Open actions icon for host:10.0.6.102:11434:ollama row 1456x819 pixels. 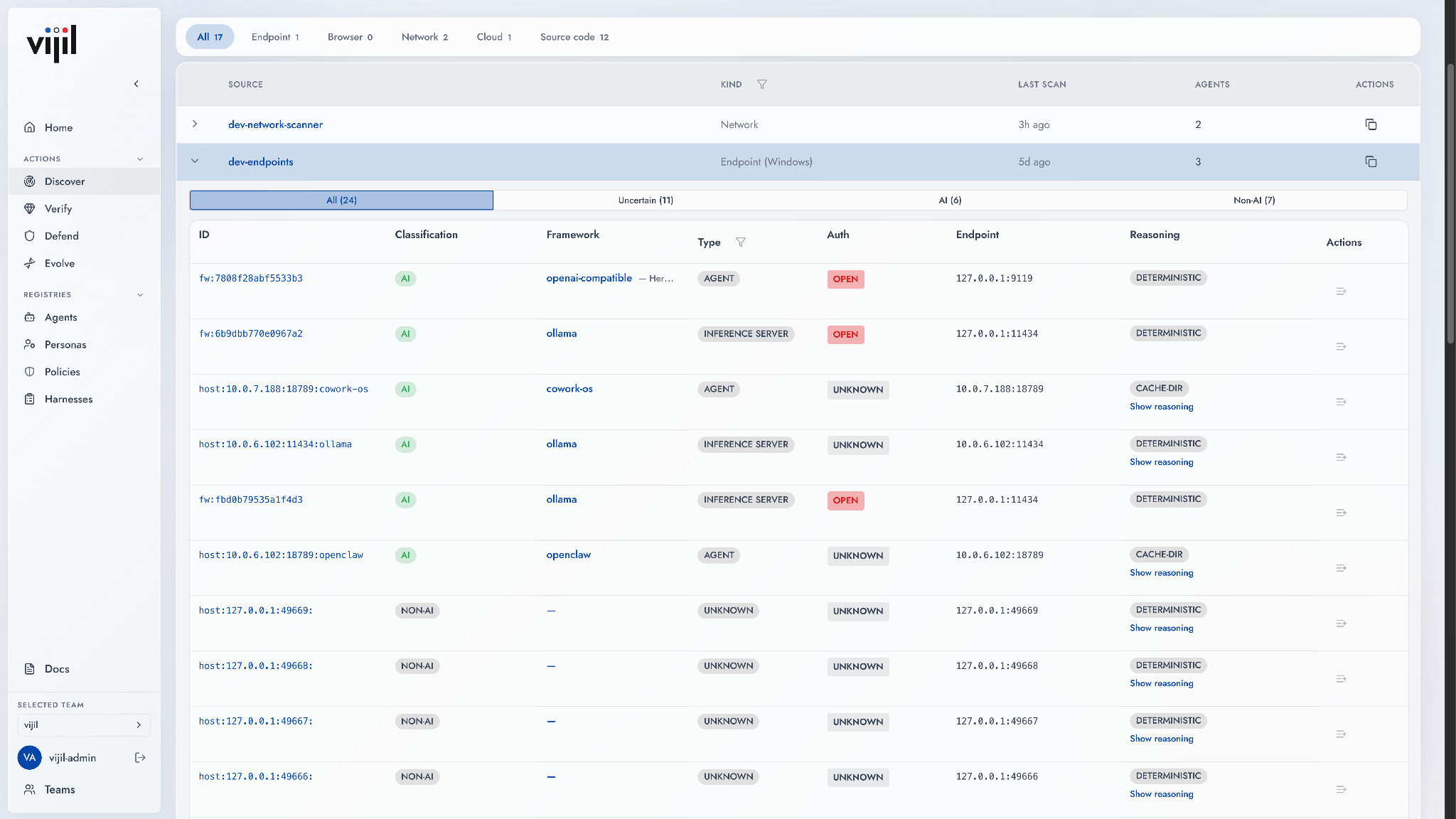pos(1342,457)
